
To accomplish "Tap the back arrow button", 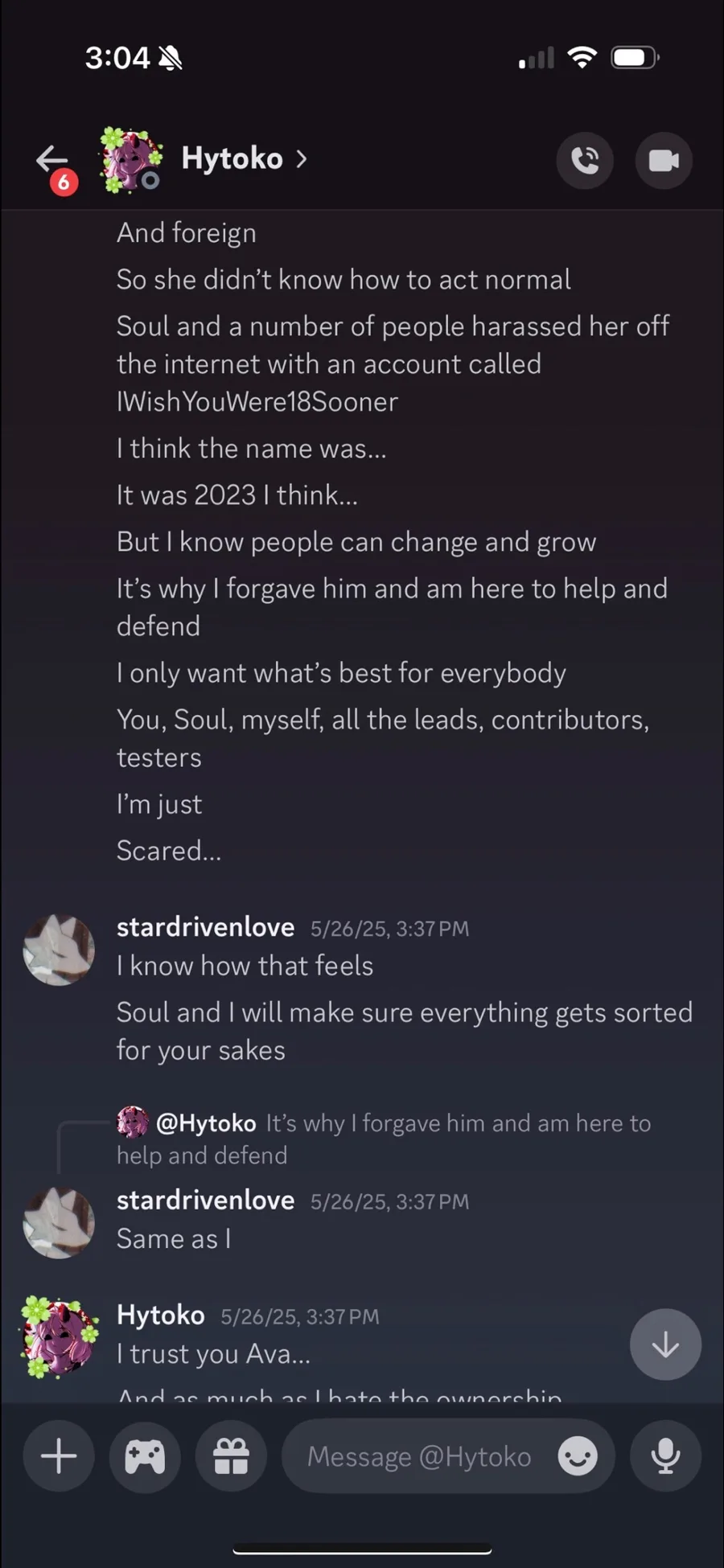I will (51, 160).
